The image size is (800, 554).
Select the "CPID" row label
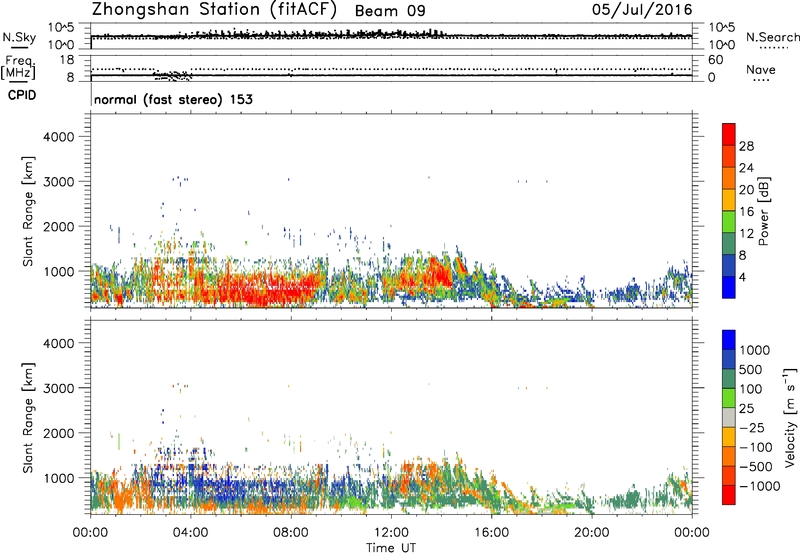(22, 95)
